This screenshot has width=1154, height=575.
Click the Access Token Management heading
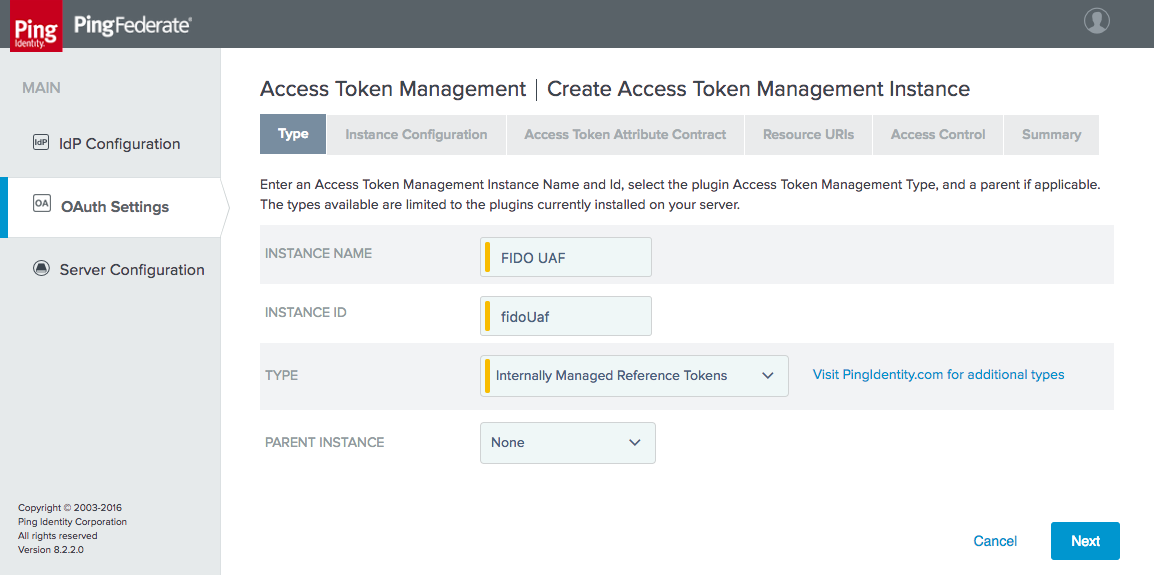(x=393, y=89)
